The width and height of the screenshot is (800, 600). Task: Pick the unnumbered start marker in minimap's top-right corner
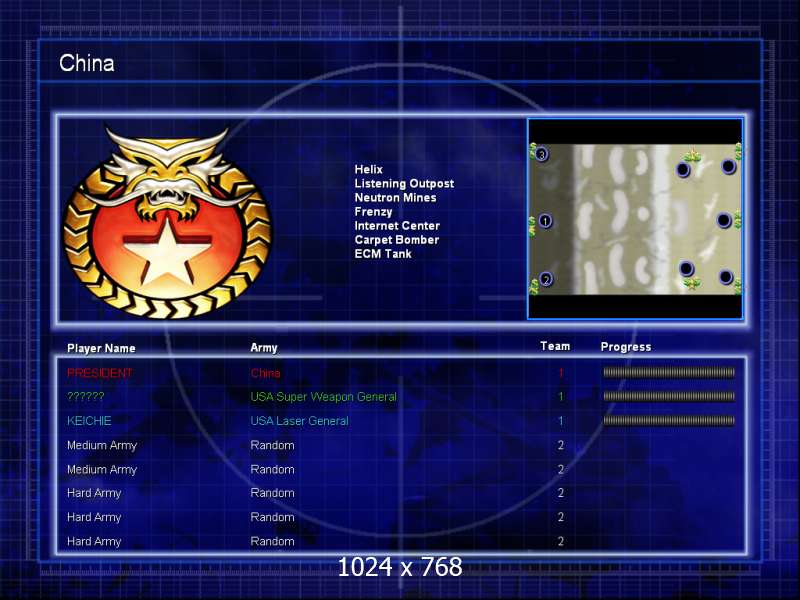pyautogui.click(x=728, y=166)
